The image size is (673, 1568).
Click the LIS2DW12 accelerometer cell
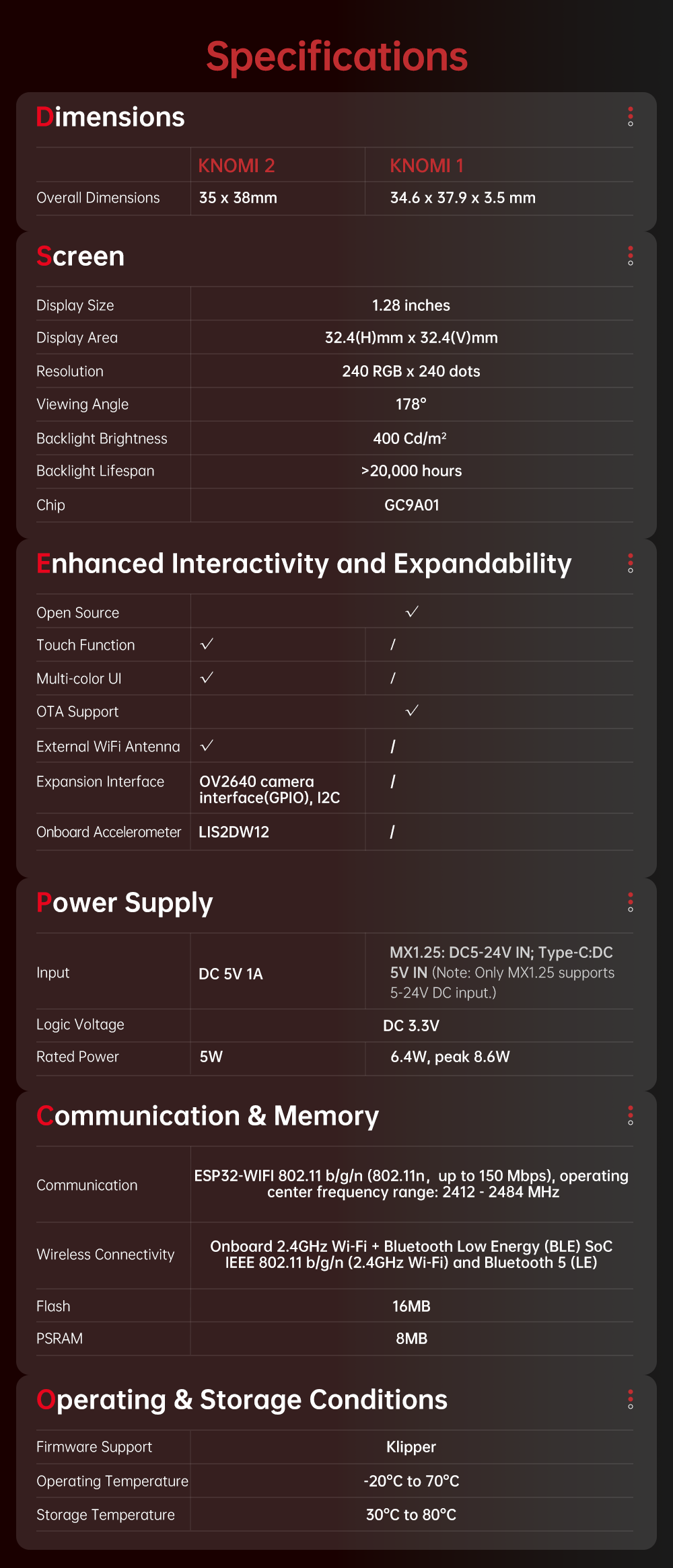pos(234,832)
